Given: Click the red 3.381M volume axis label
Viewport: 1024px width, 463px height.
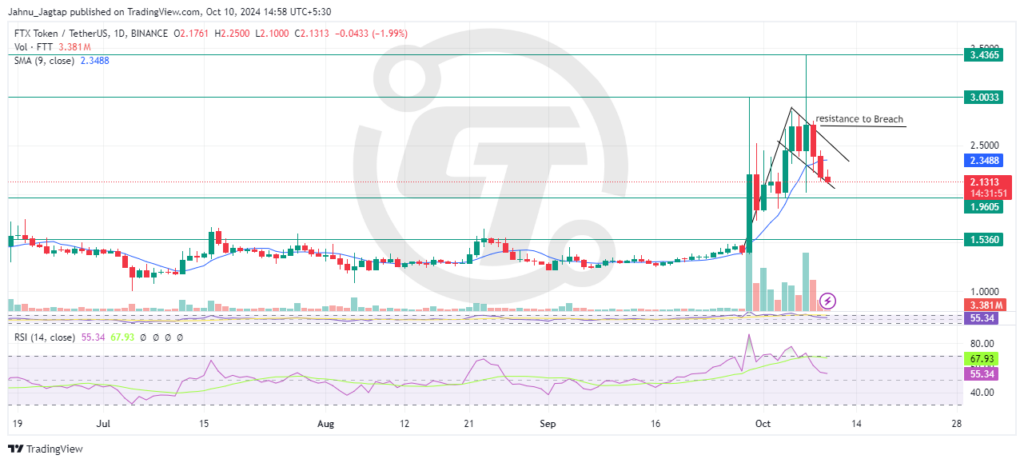Looking at the screenshot, I should pyautogui.click(x=983, y=304).
